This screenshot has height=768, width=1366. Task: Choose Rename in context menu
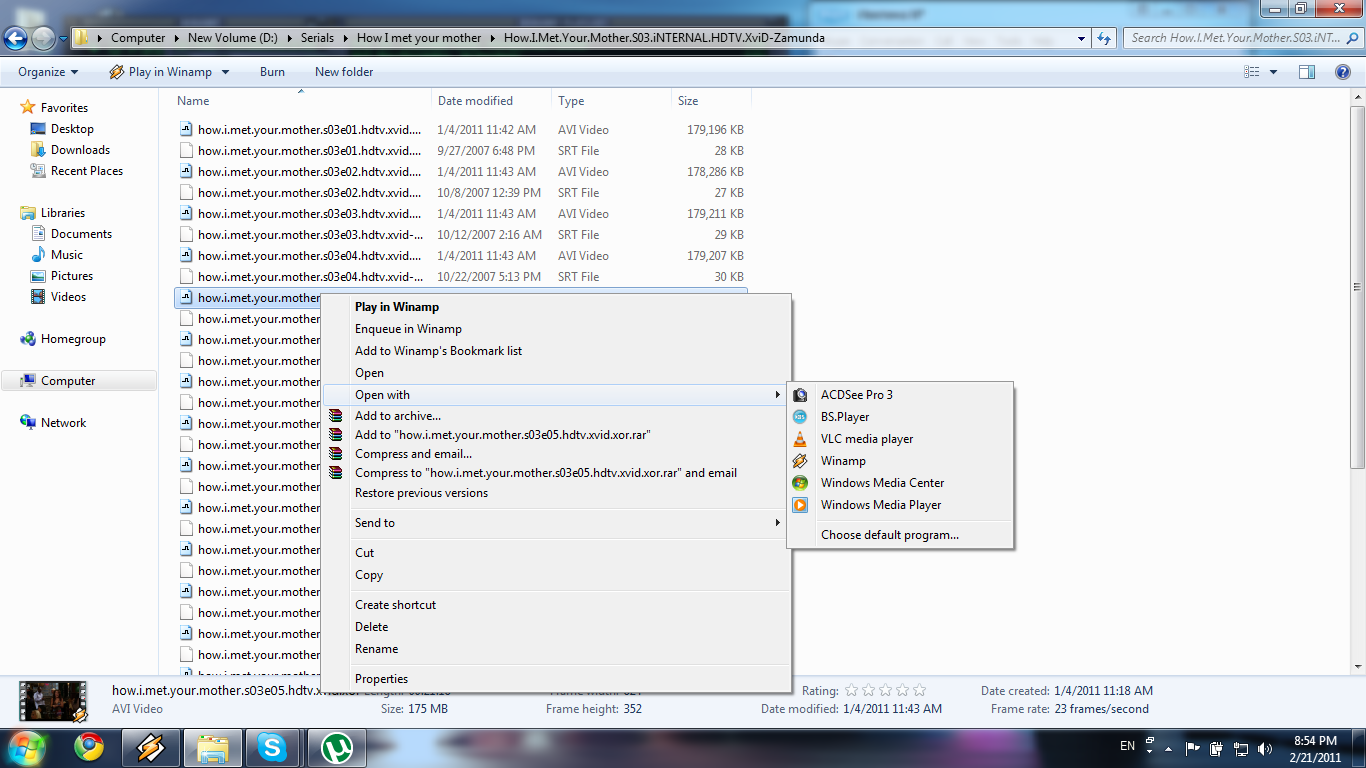[x=555, y=649]
